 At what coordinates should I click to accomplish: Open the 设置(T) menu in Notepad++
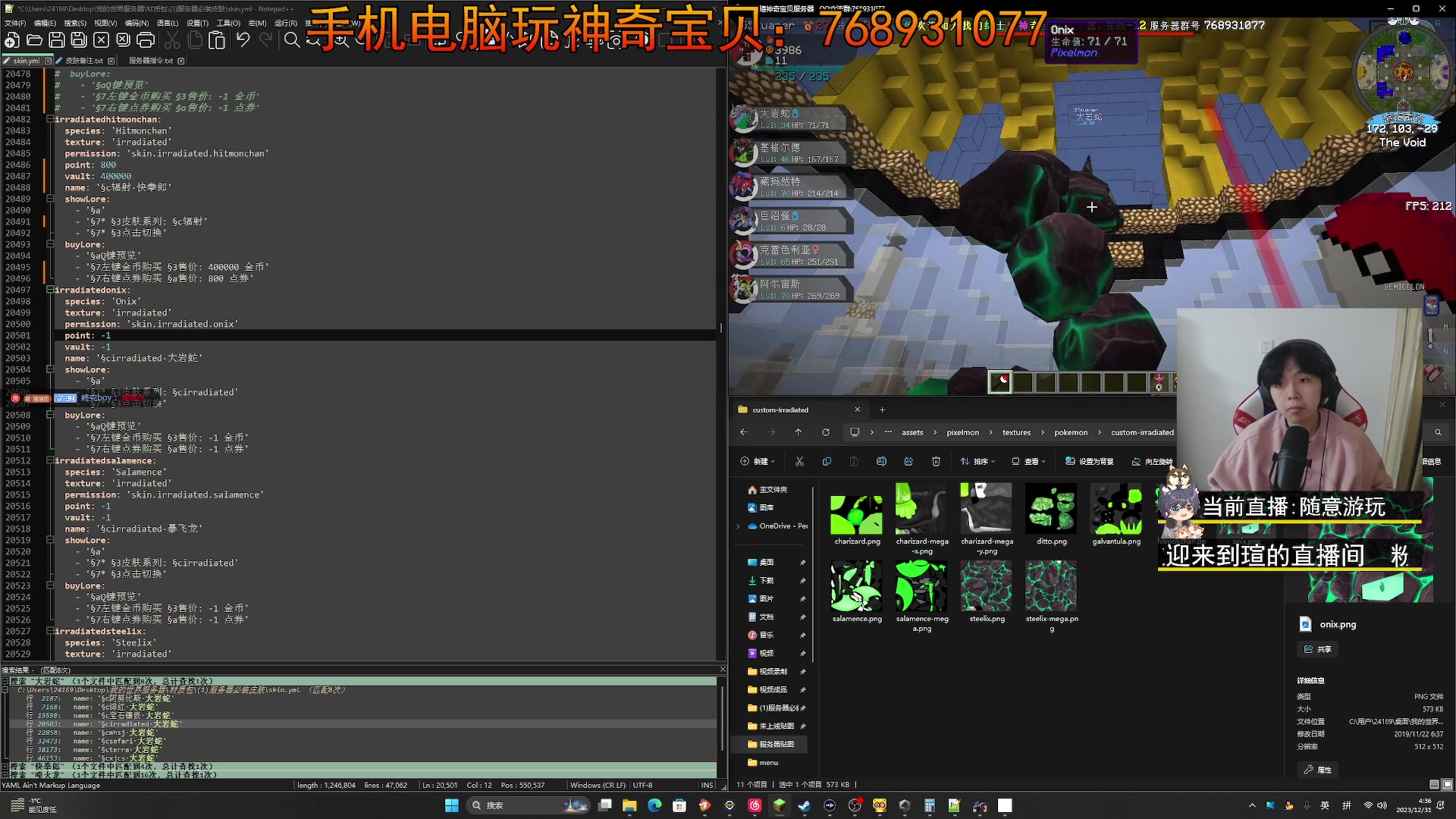[x=197, y=23]
